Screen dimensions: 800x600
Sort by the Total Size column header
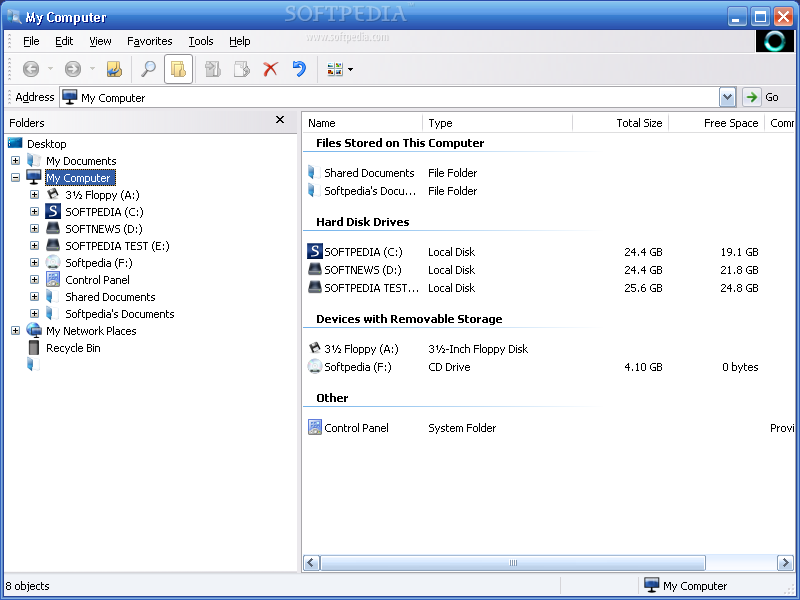pos(620,123)
